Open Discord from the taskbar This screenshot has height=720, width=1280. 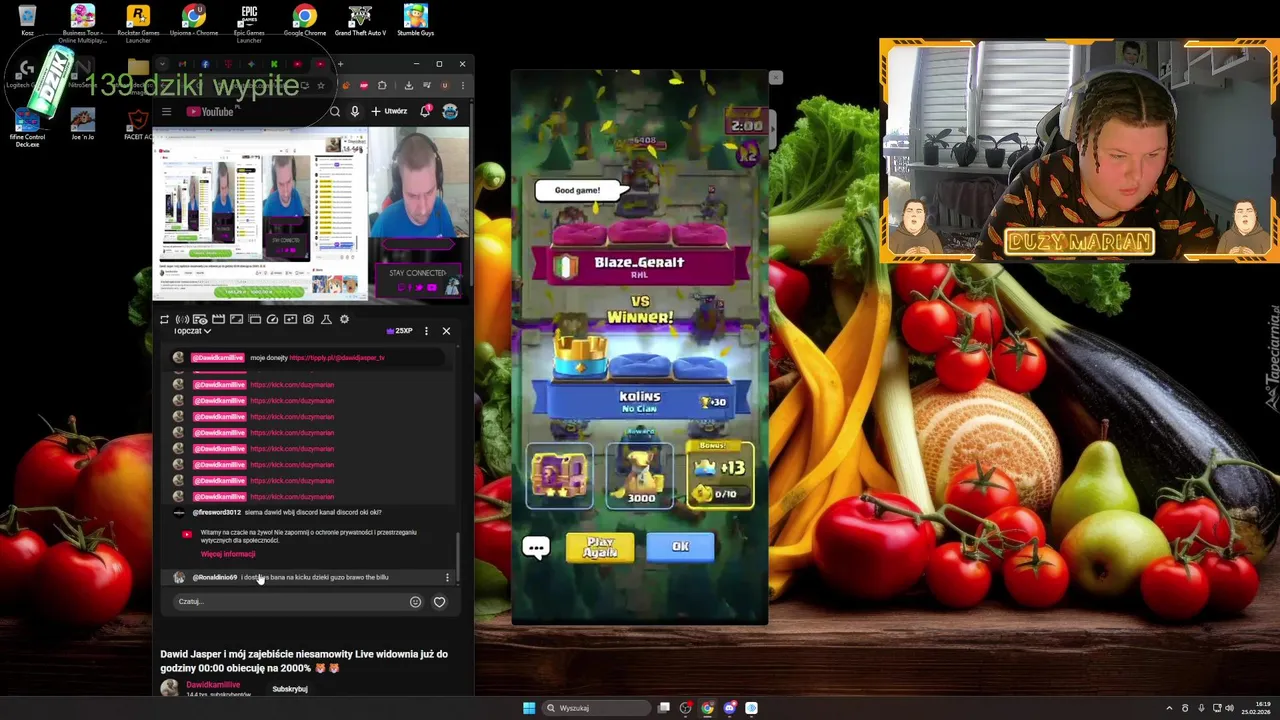tap(730, 708)
